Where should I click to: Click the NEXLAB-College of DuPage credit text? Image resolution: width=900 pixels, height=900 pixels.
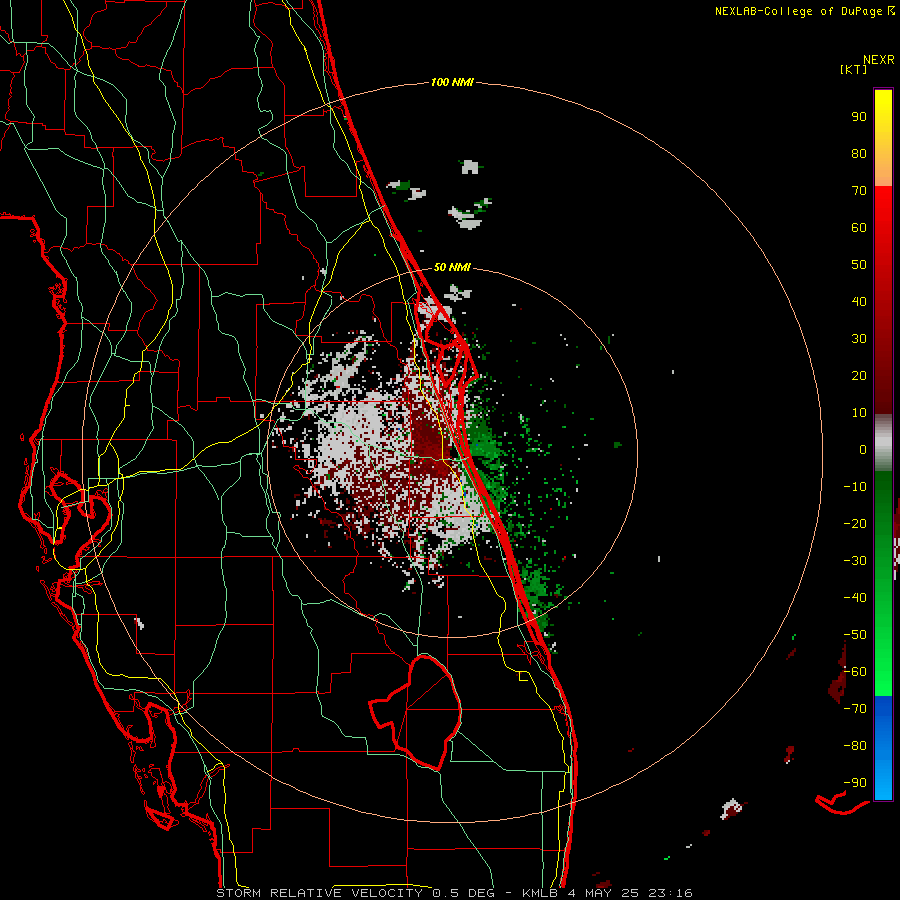(798, 11)
